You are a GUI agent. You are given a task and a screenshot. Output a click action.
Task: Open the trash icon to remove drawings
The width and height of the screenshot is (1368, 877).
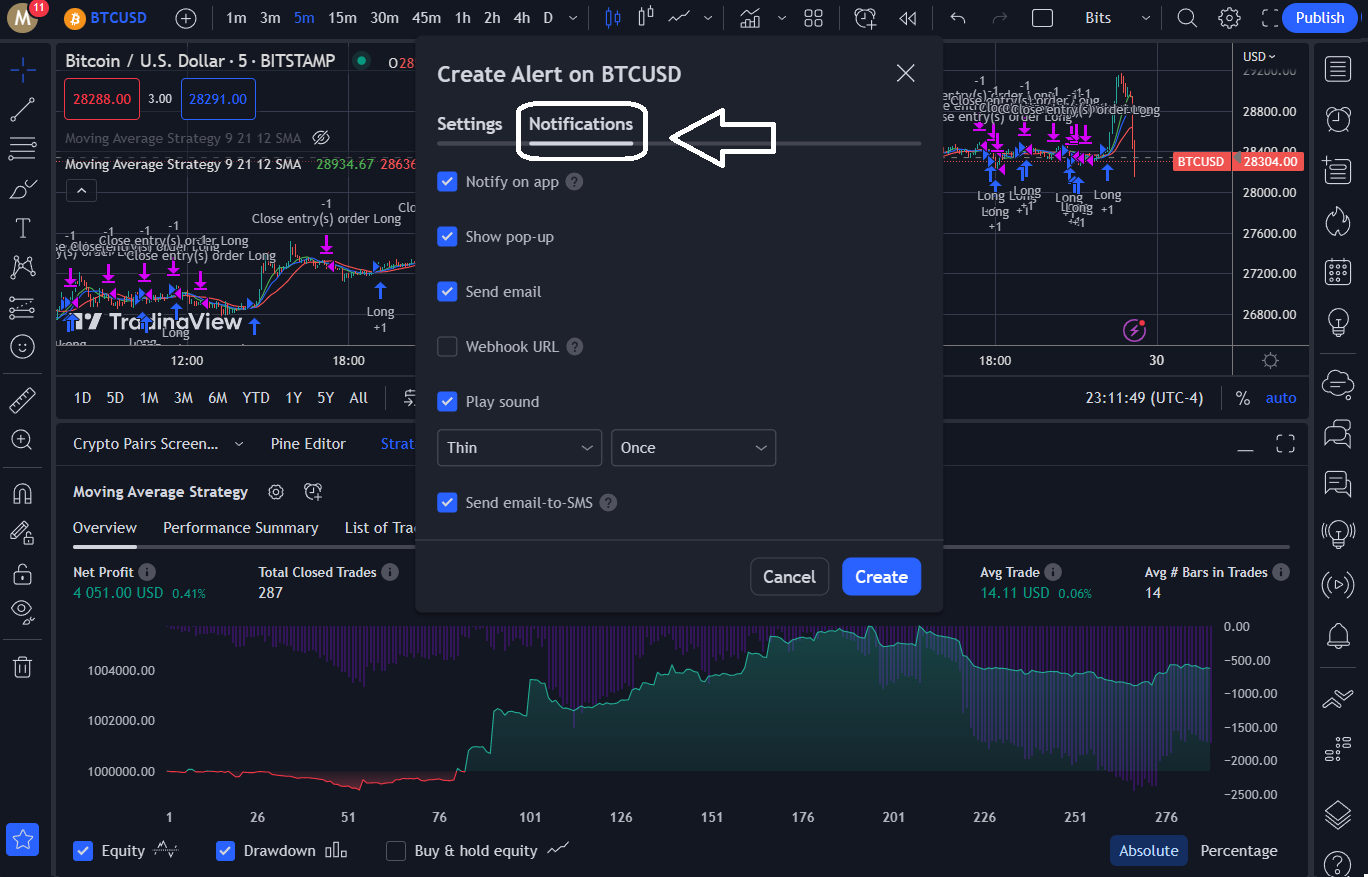coord(22,666)
